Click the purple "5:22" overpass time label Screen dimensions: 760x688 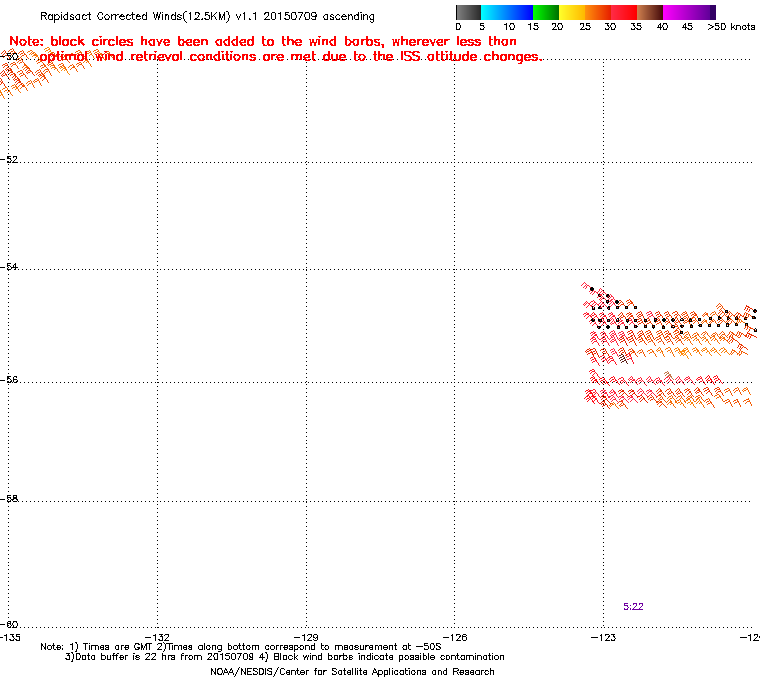pos(633,607)
